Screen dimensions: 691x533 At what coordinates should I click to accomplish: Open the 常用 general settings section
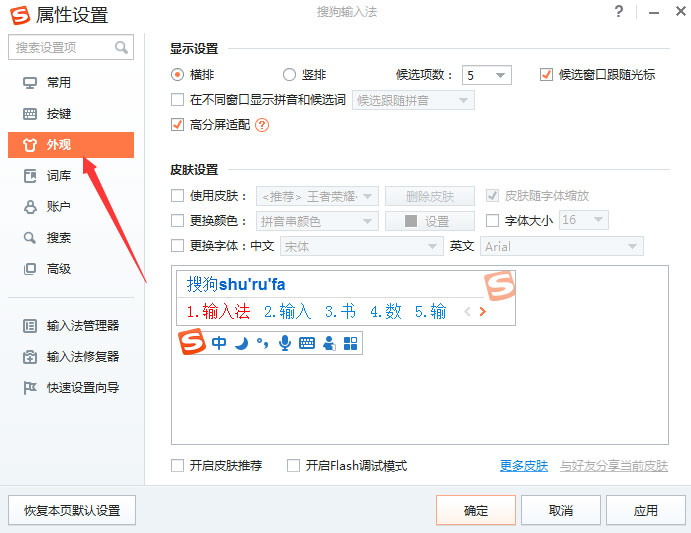[x=71, y=82]
